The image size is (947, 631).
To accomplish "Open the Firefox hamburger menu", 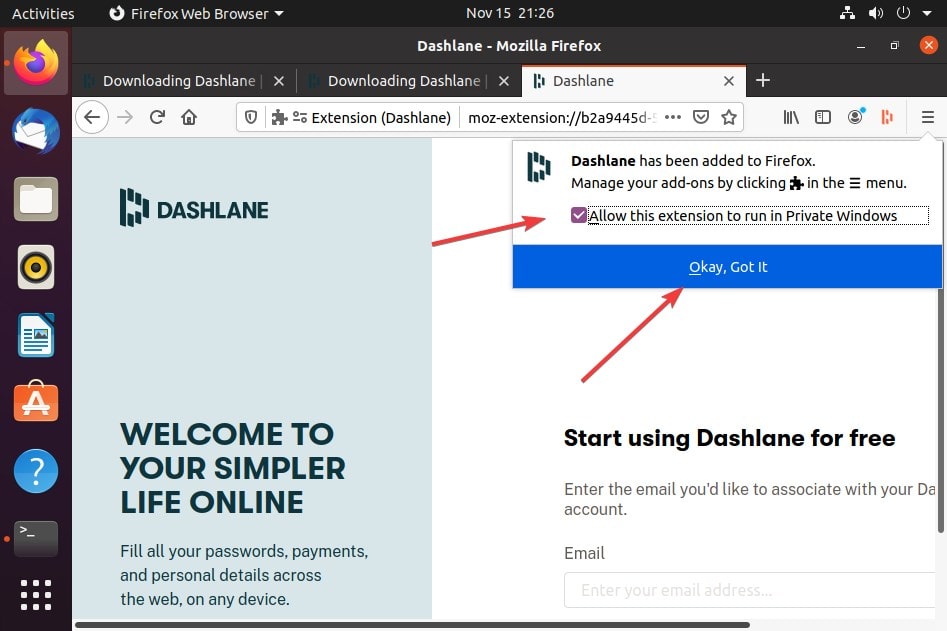I will (x=927, y=117).
